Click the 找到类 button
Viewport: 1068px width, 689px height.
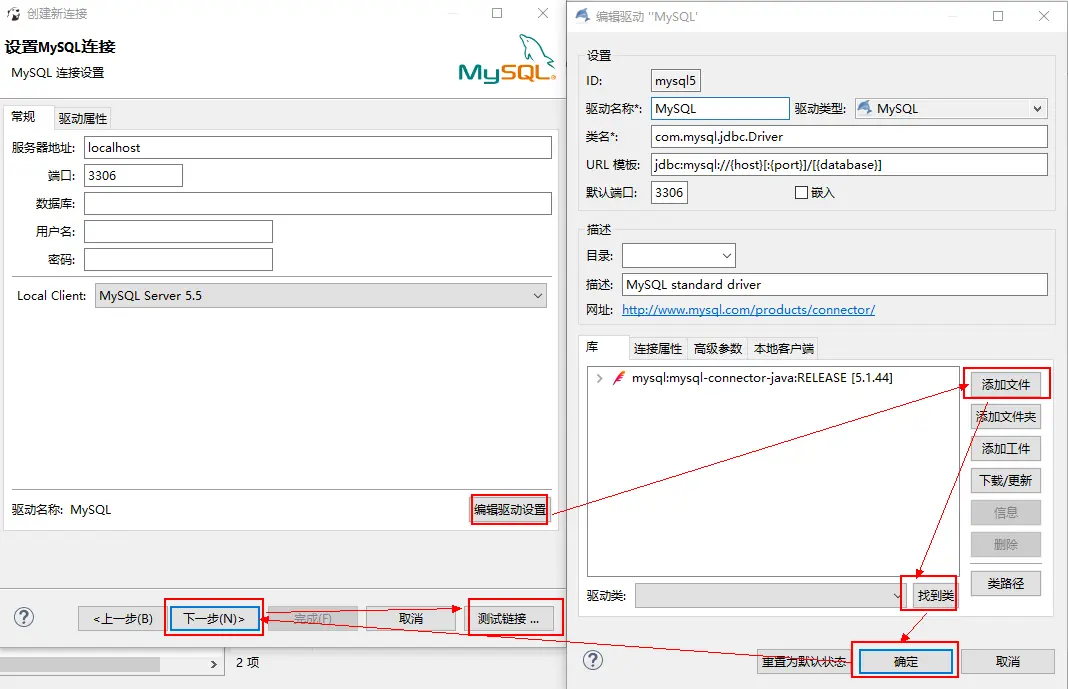pos(935,596)
